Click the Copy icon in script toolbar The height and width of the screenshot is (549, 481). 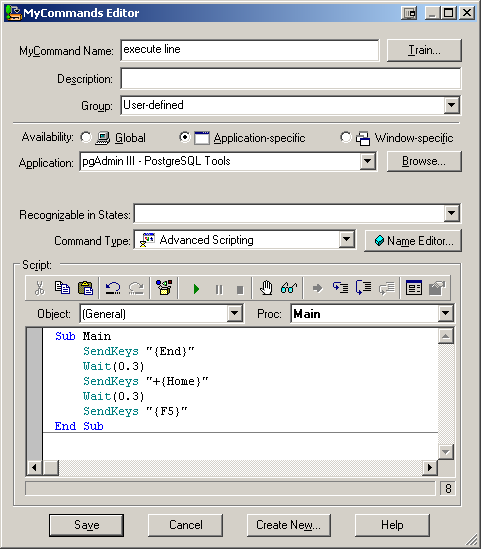tap(62, 288)
